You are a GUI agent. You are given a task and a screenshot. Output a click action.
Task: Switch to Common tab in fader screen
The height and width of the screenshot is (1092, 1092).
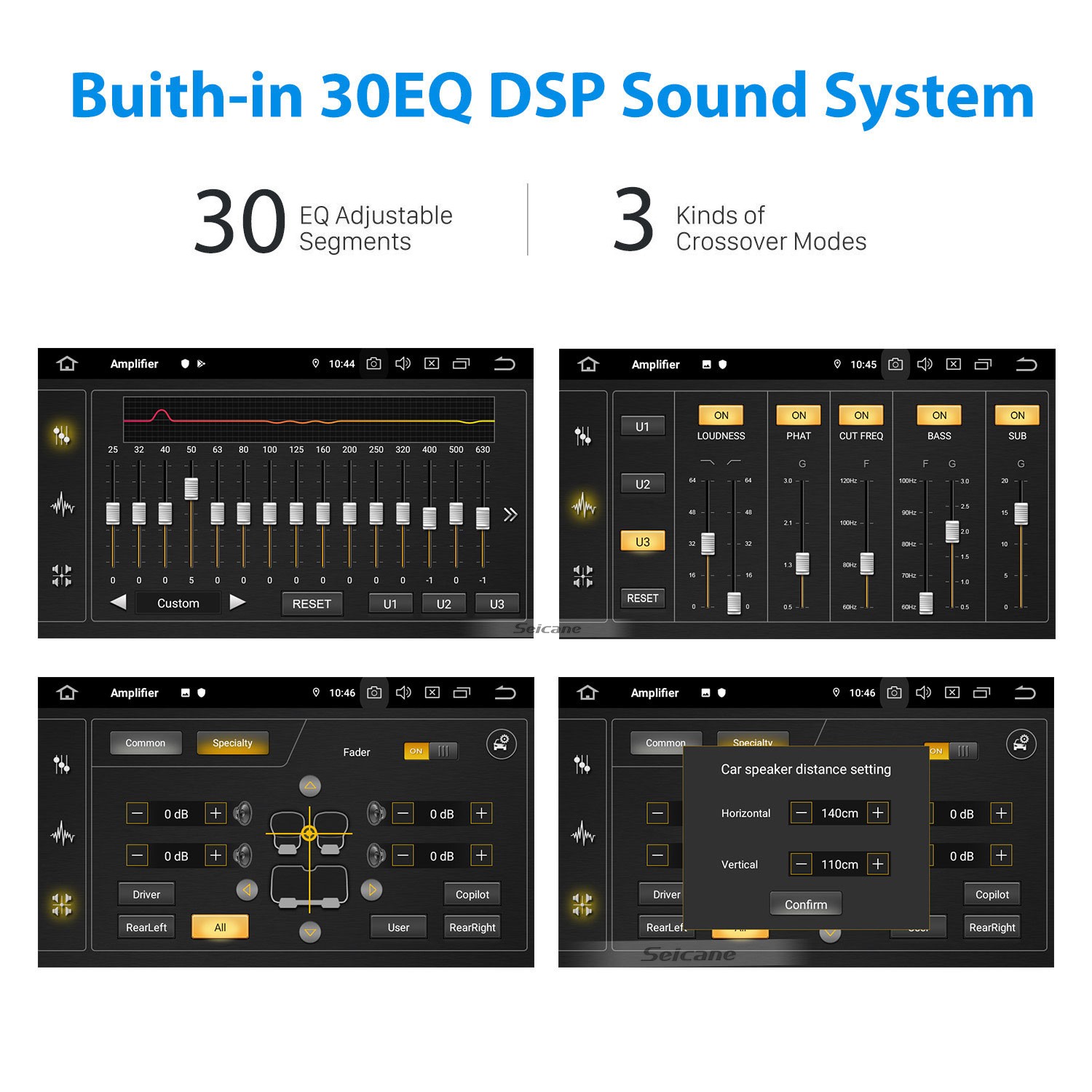click(x=146, y=743)
